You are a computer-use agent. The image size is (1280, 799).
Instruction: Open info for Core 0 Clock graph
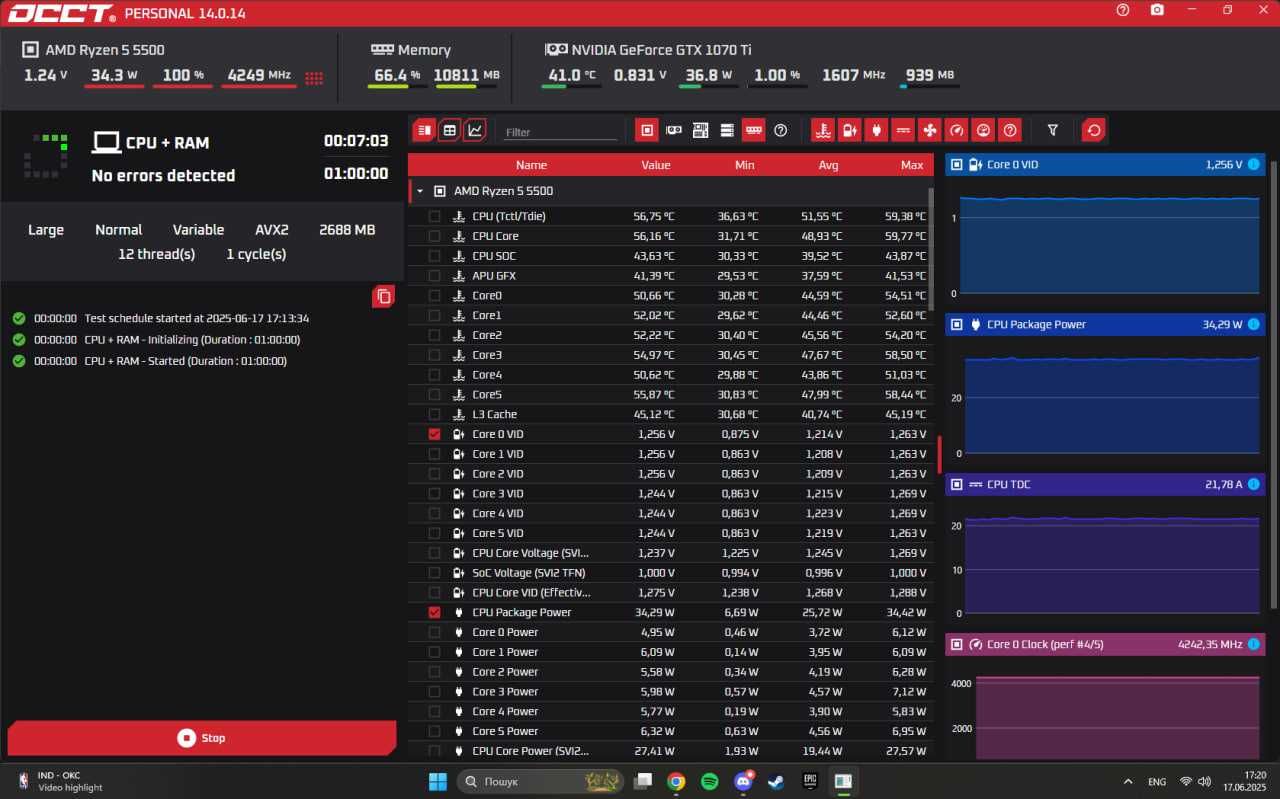point(1254,644)
